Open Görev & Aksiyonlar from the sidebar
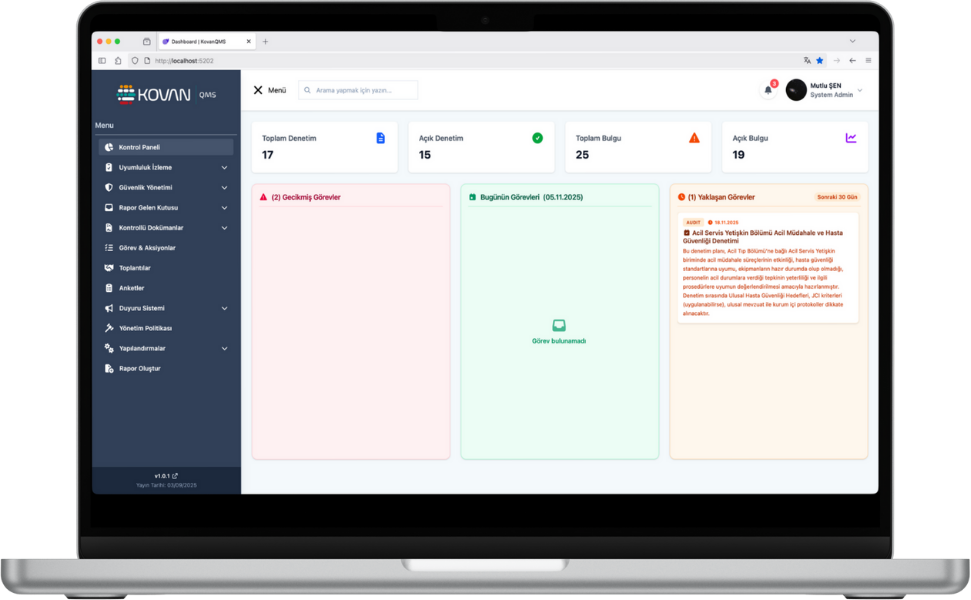 coord(147,248)
